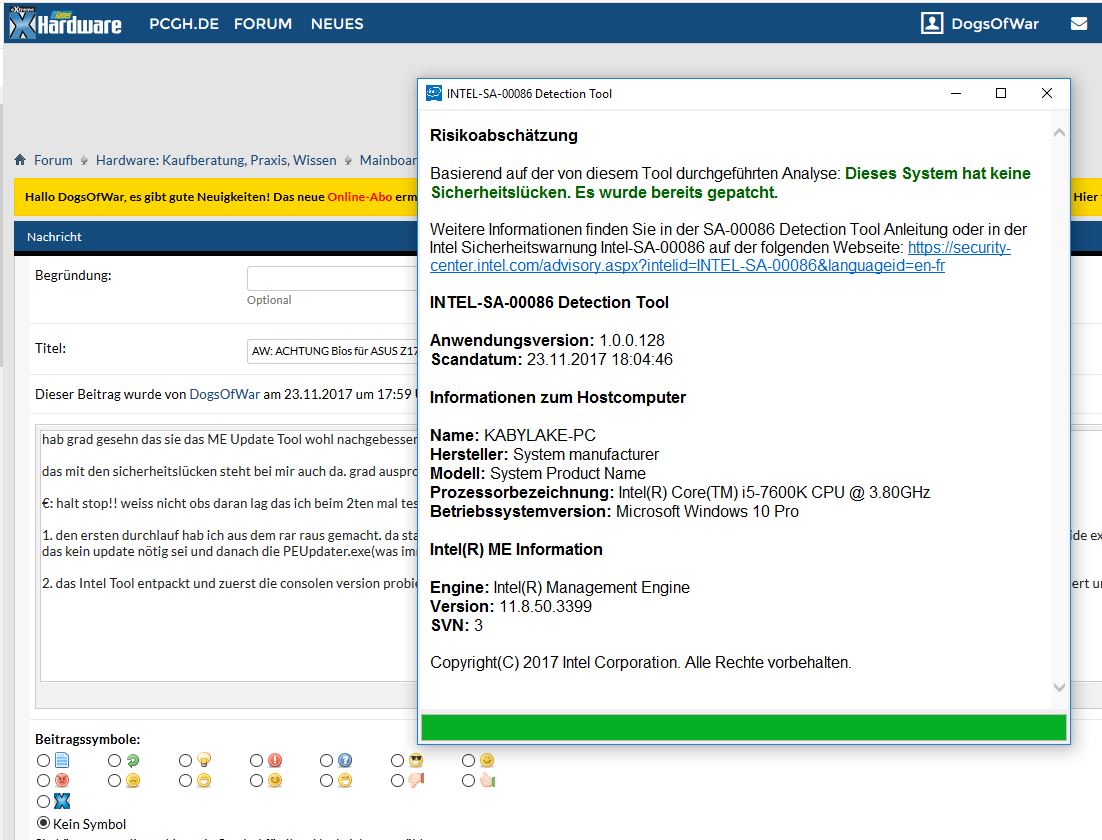Image resolution: width=1102 pixels, height=840 pixels.
Task: Click the Intel copyright line
Action: coord(640,663)
